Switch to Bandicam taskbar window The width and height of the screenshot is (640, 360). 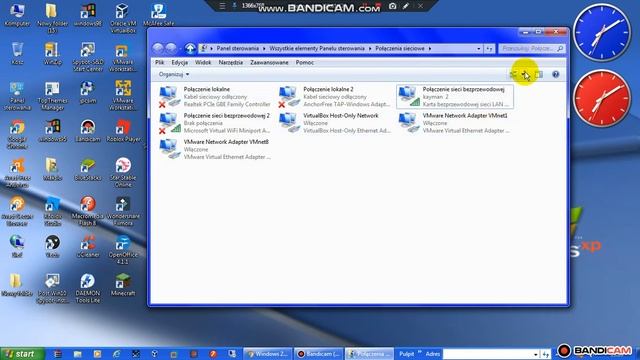(x=319, y=354)
